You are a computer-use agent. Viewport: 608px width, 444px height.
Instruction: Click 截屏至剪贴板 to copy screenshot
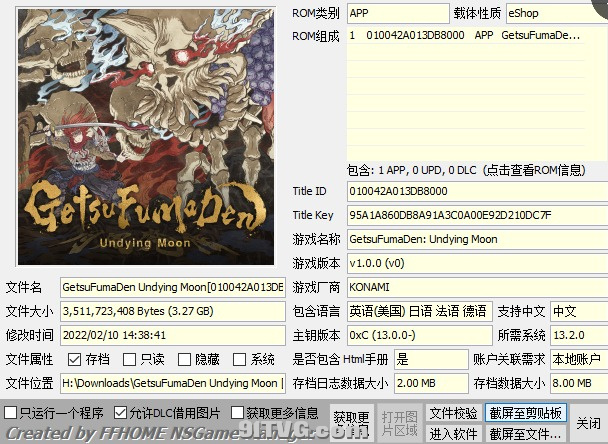click(x=526, y=413)
